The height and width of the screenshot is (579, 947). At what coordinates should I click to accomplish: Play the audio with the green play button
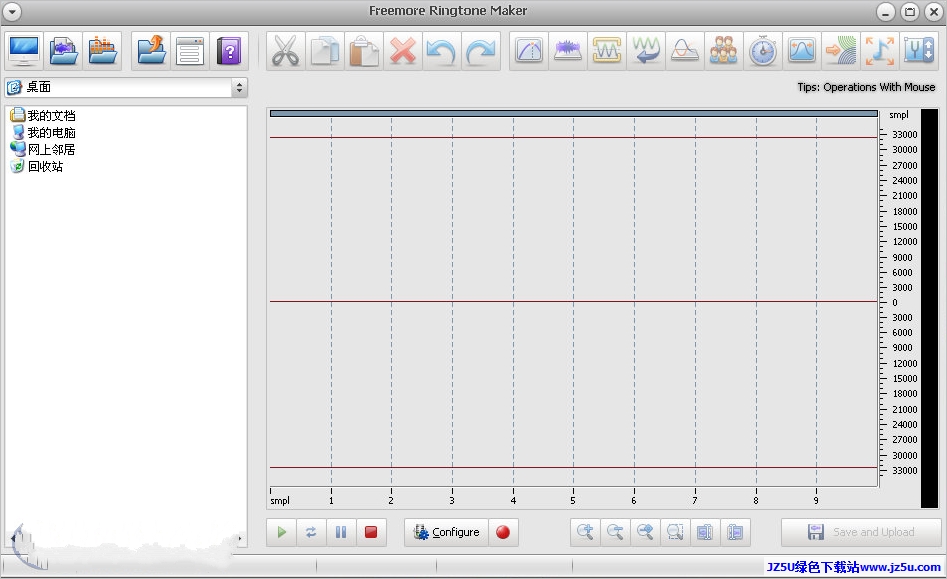(281, 532)
